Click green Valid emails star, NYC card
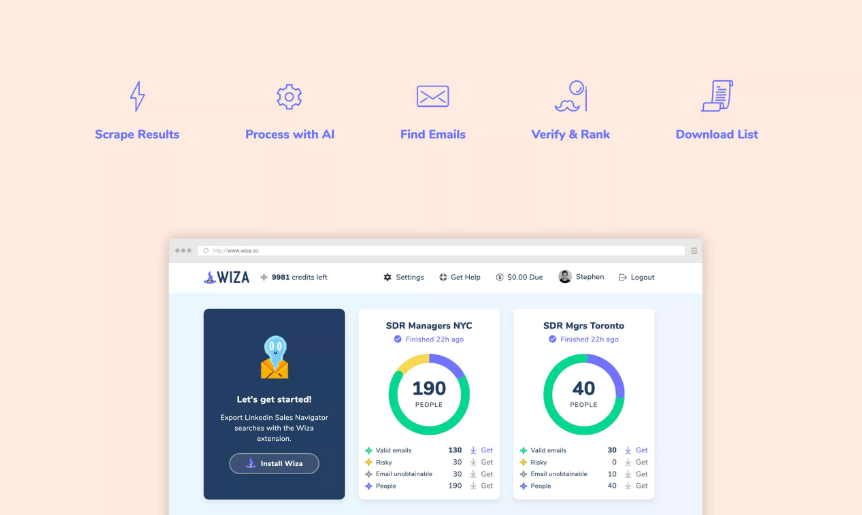 (368, 450)
